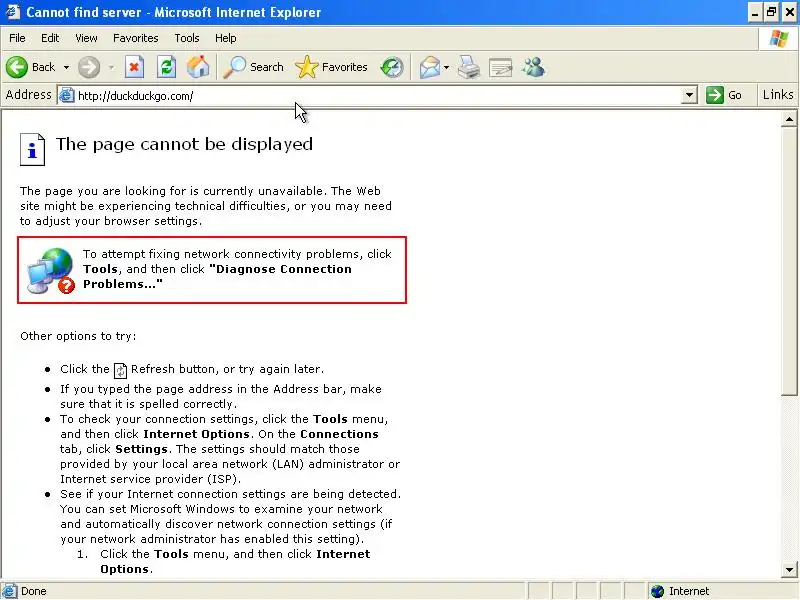Click the "Done" status bar text

[x=34, y=591]
